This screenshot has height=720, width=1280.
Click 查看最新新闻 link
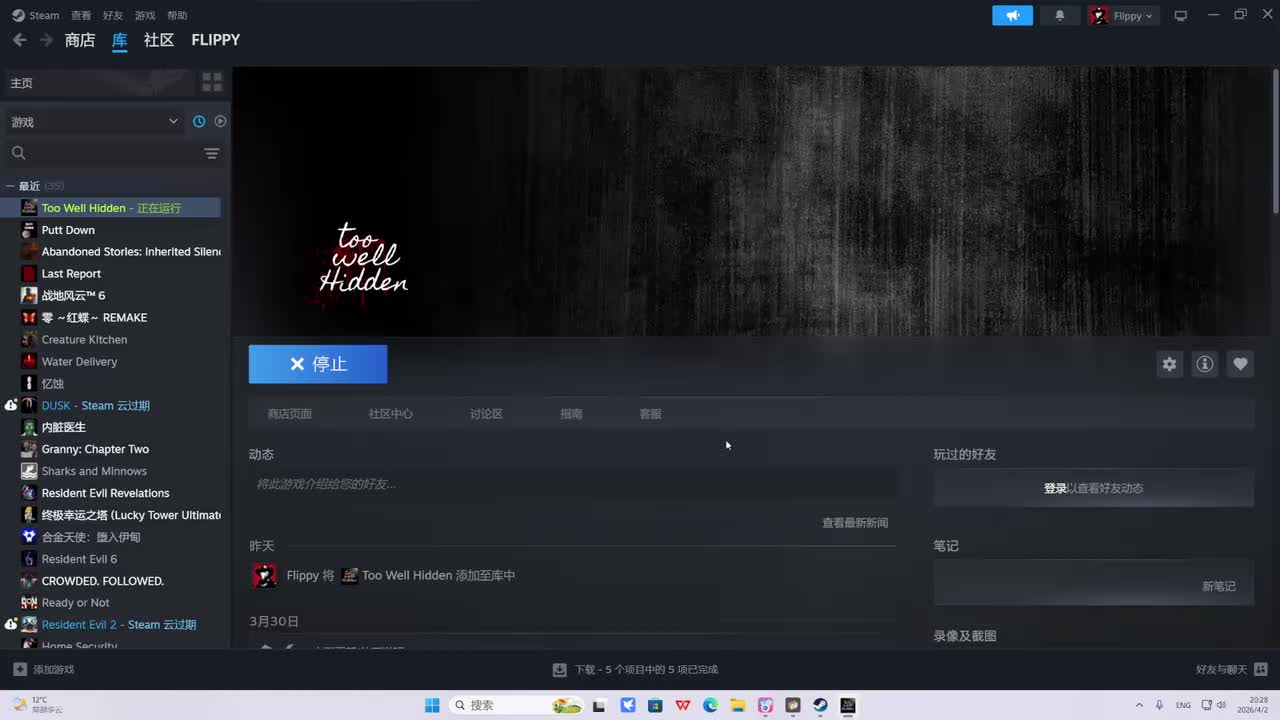tap(855, 523)
